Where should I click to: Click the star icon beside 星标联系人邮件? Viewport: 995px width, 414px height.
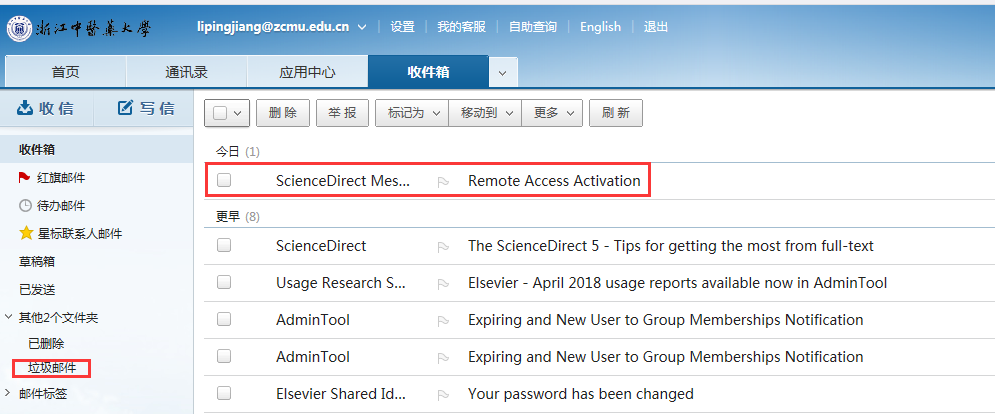26,234
